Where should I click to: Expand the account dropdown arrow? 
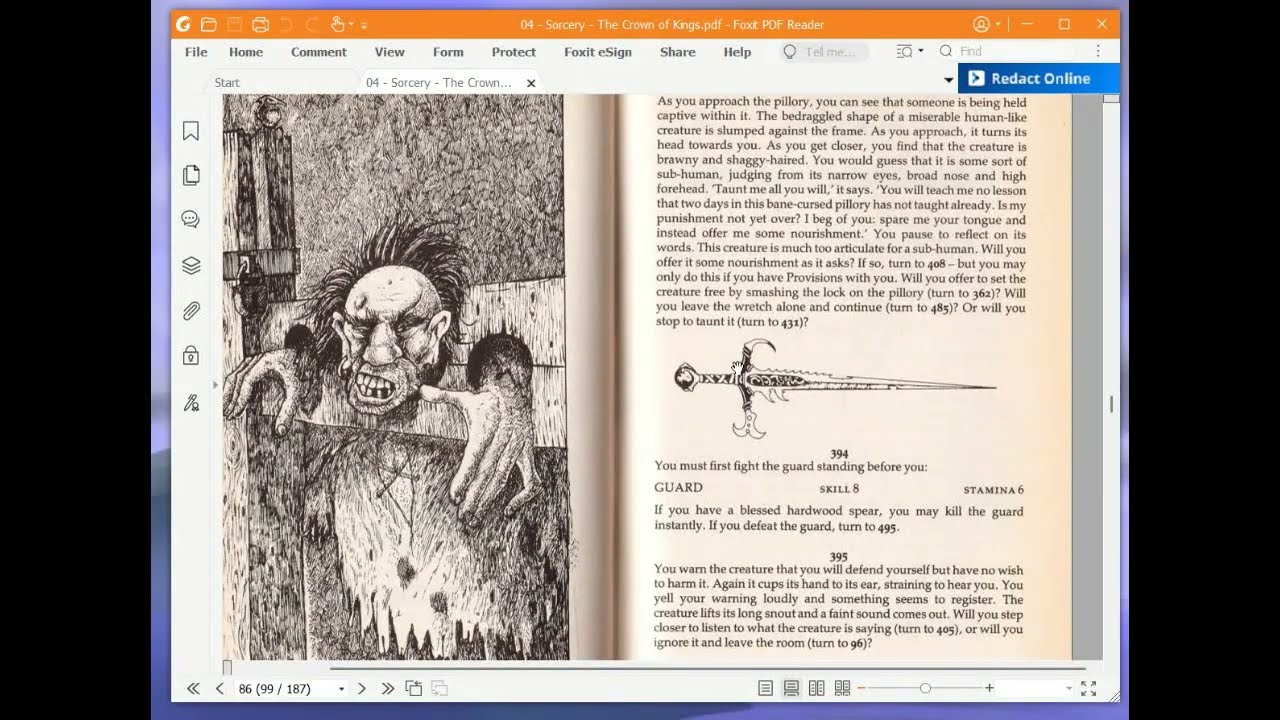click(x=998, y=24)
